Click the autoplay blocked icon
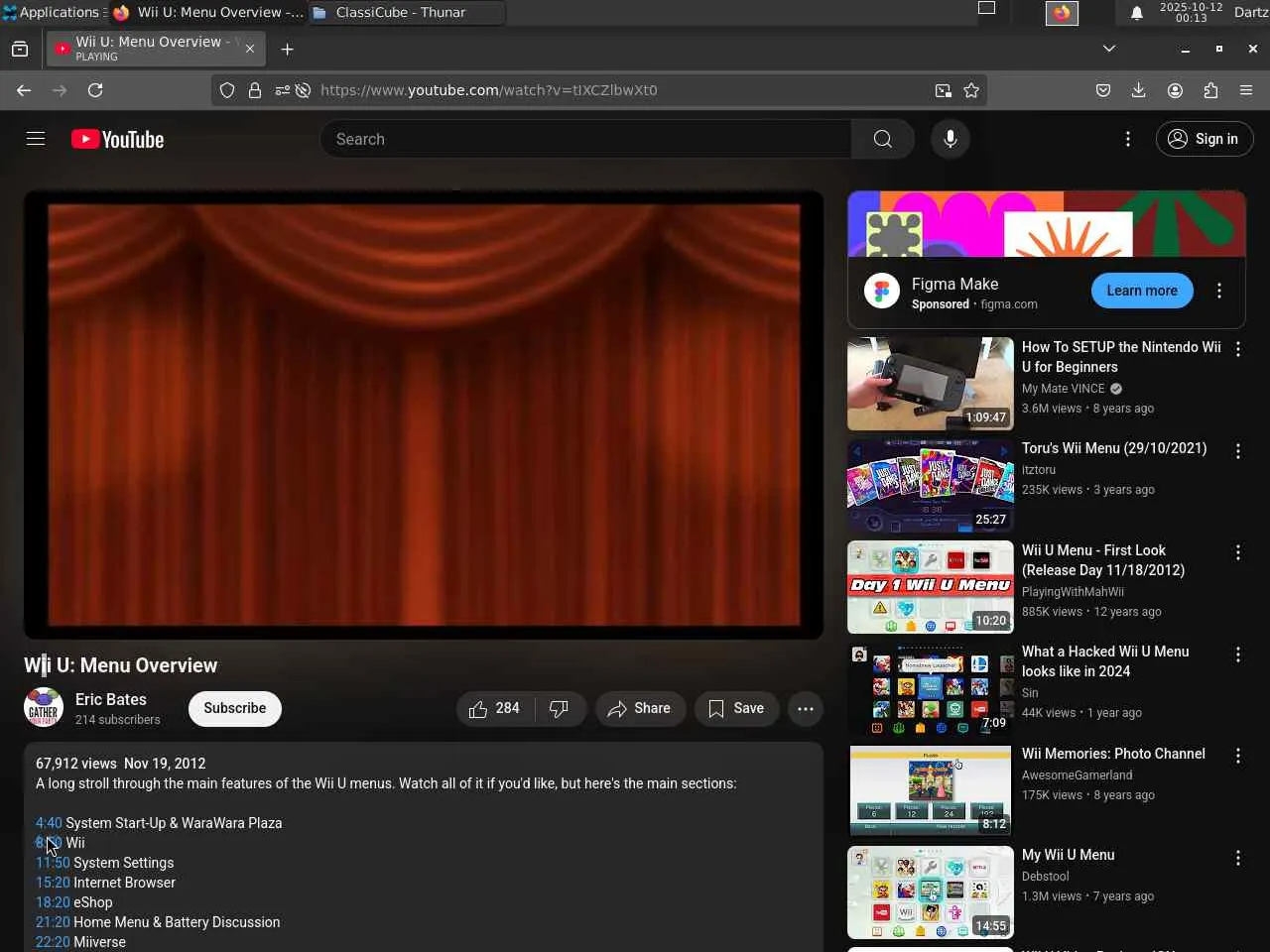1270x952 pixels. [x=303, y=90]
